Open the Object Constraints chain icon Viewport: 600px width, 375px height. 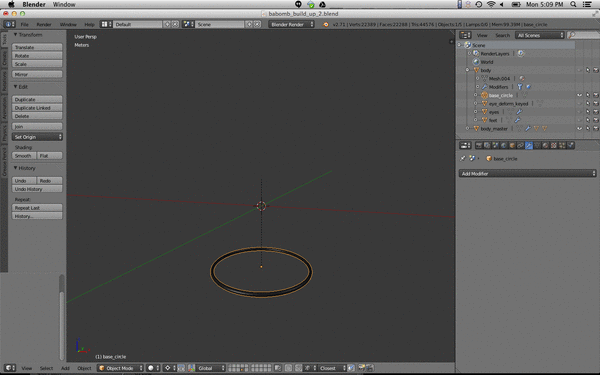520,145
